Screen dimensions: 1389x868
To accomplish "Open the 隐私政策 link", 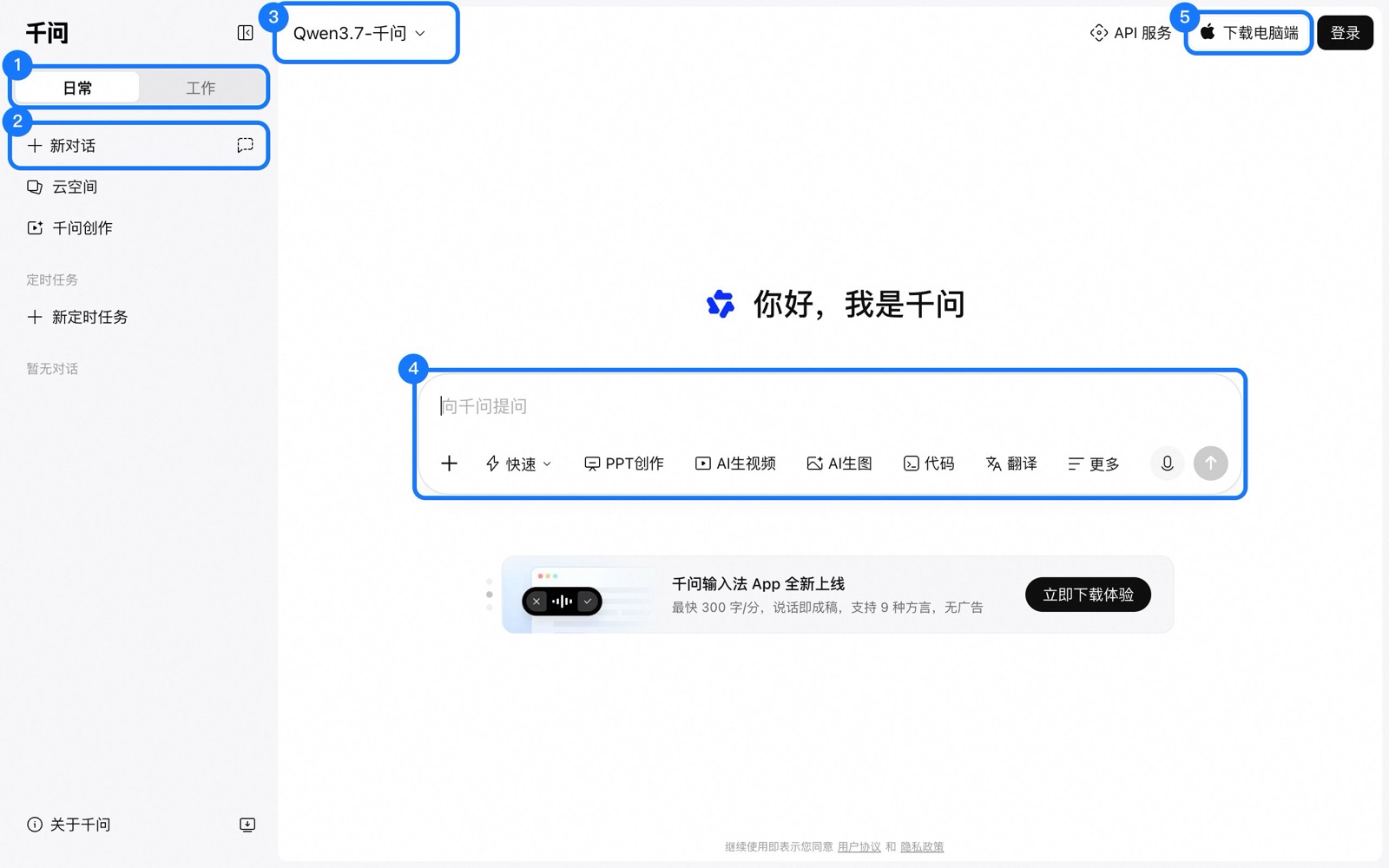I will click(922, 847).
